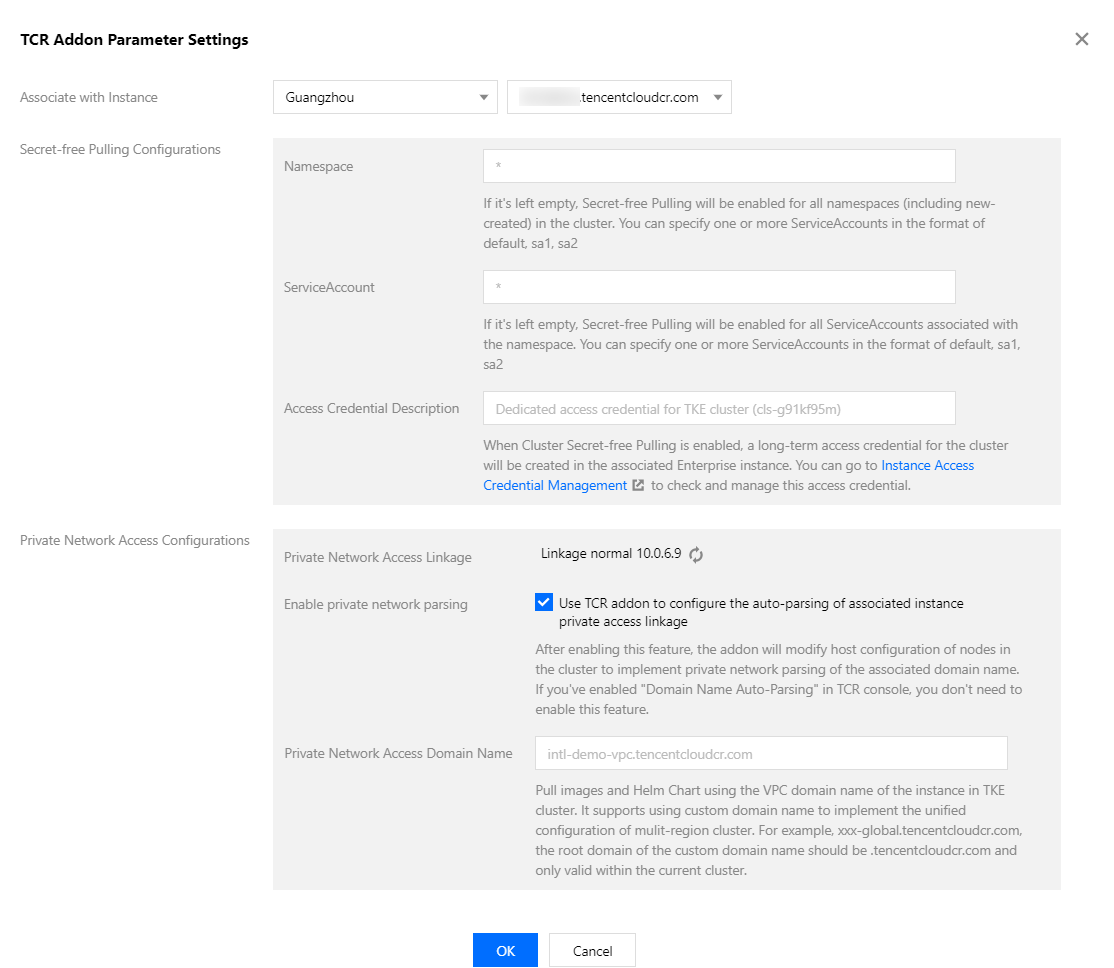The width and height of the screenshot is (1114, 968).
Task: Click 'Secret-free Pulling Configurations' section label
Action: (x=120, y=149)
